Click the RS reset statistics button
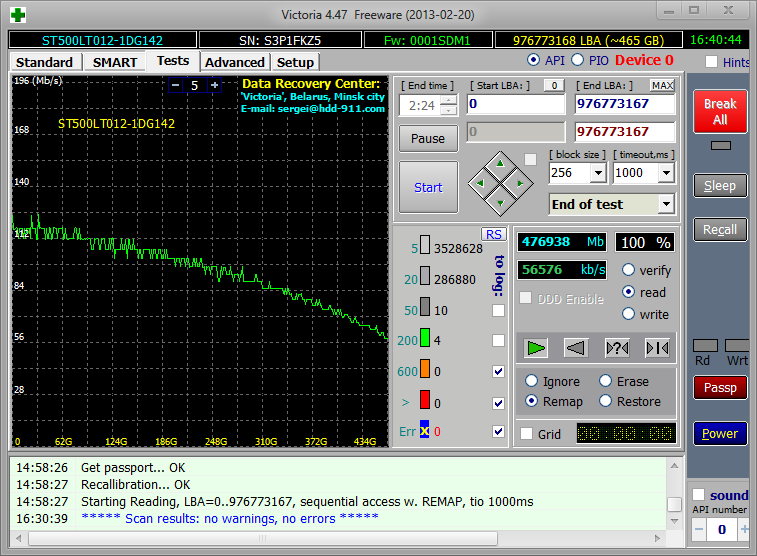The image size is (757, 556). [x=494, y=234]
